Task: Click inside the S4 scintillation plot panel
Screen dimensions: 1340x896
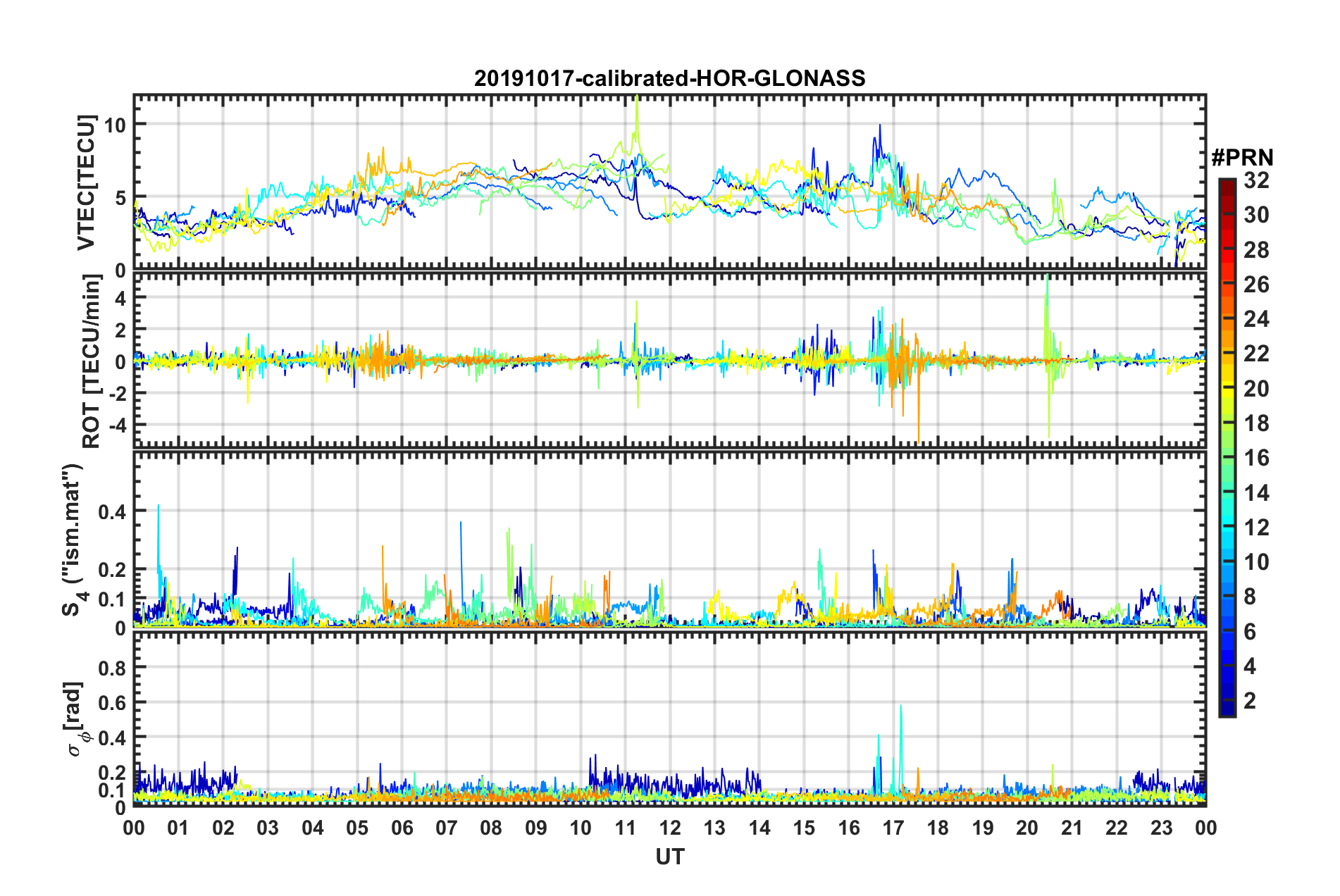Action: [669, 539]
